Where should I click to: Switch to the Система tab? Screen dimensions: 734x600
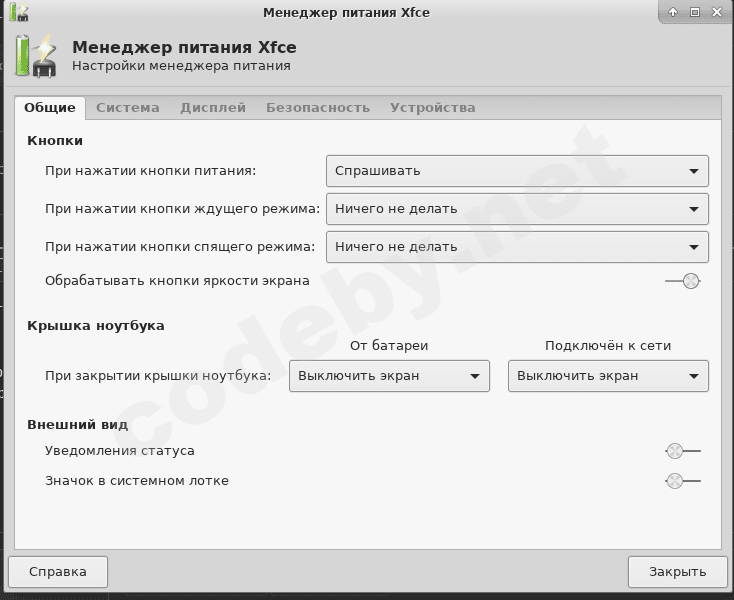(x=128, y=108)
